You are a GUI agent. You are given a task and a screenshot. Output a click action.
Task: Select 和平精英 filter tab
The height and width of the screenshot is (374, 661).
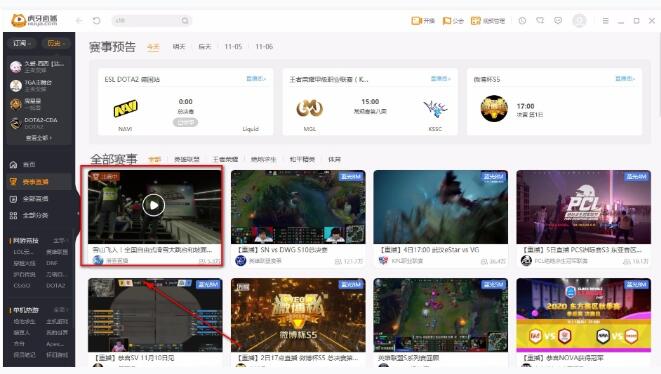pyautogui.click(x=302, y=159)
